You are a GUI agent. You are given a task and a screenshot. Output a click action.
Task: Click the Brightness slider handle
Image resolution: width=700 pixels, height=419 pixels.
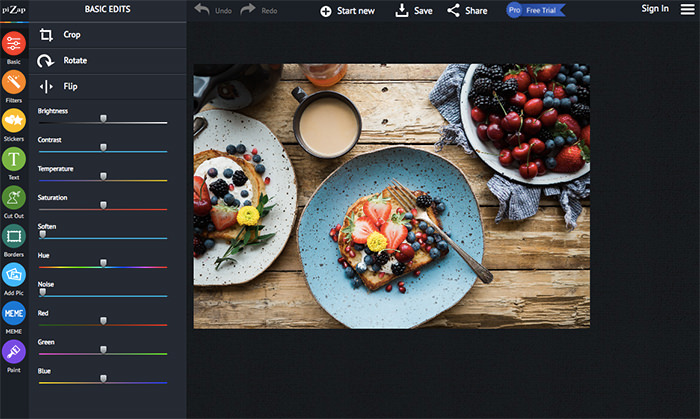(103, 119)
